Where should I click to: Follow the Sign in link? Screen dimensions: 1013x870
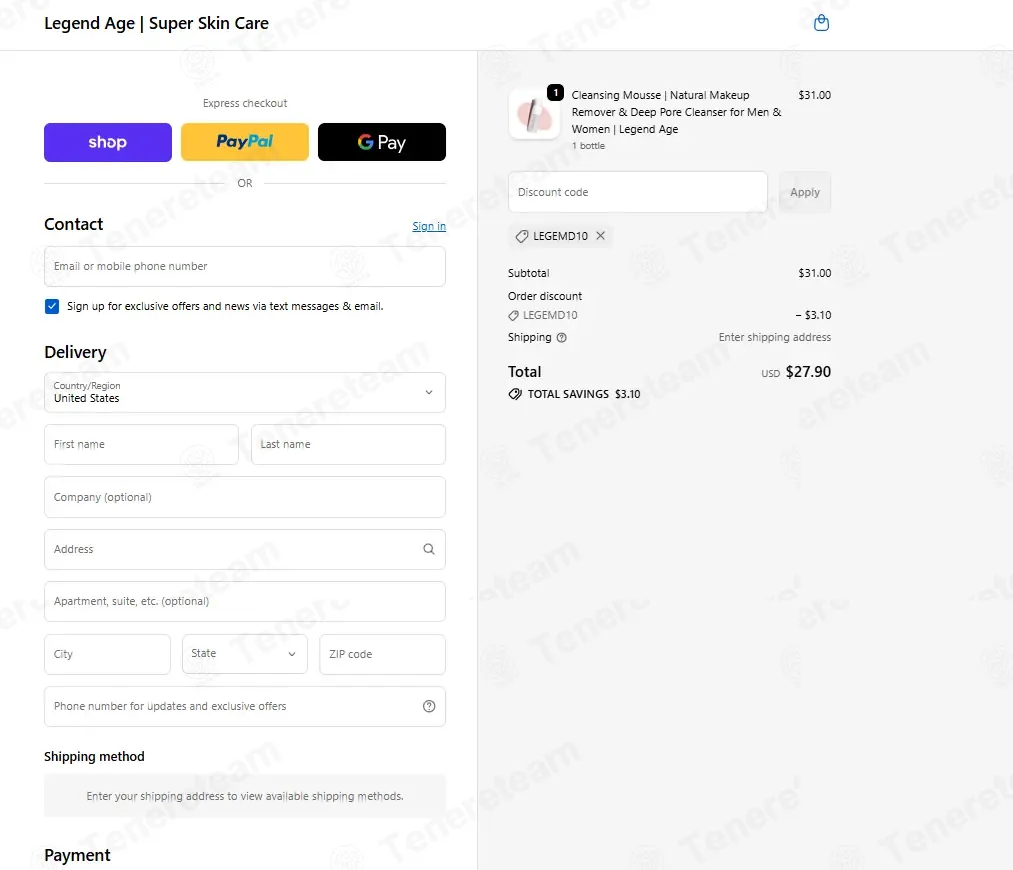(x=429, y=226)
